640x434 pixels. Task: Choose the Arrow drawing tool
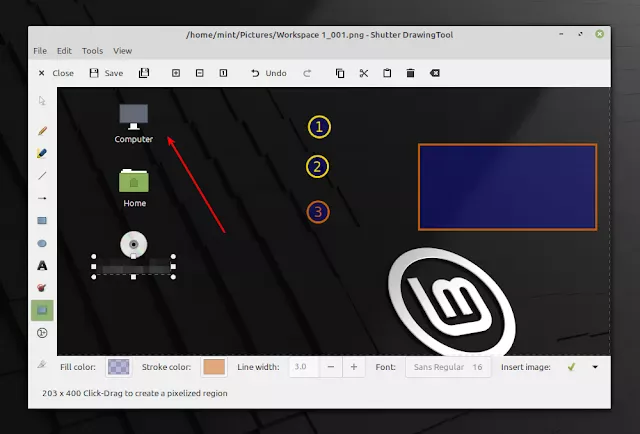[x=42, y=198]
